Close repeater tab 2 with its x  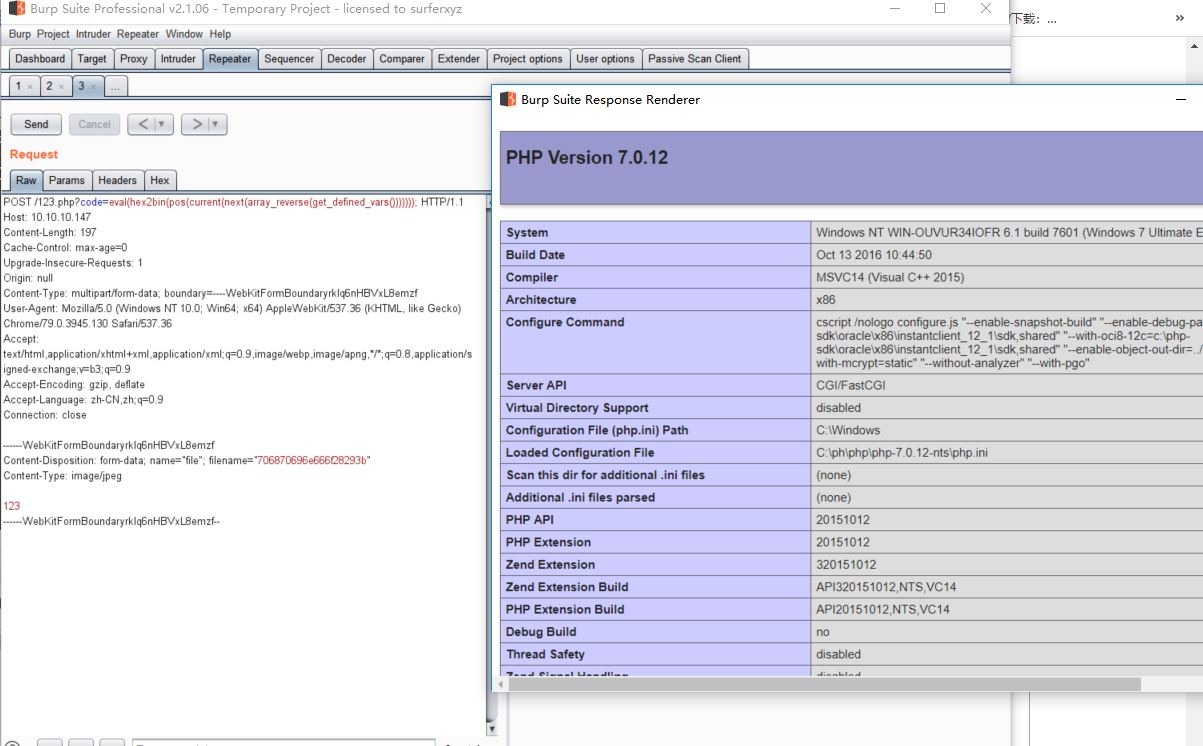coord(61,87)
